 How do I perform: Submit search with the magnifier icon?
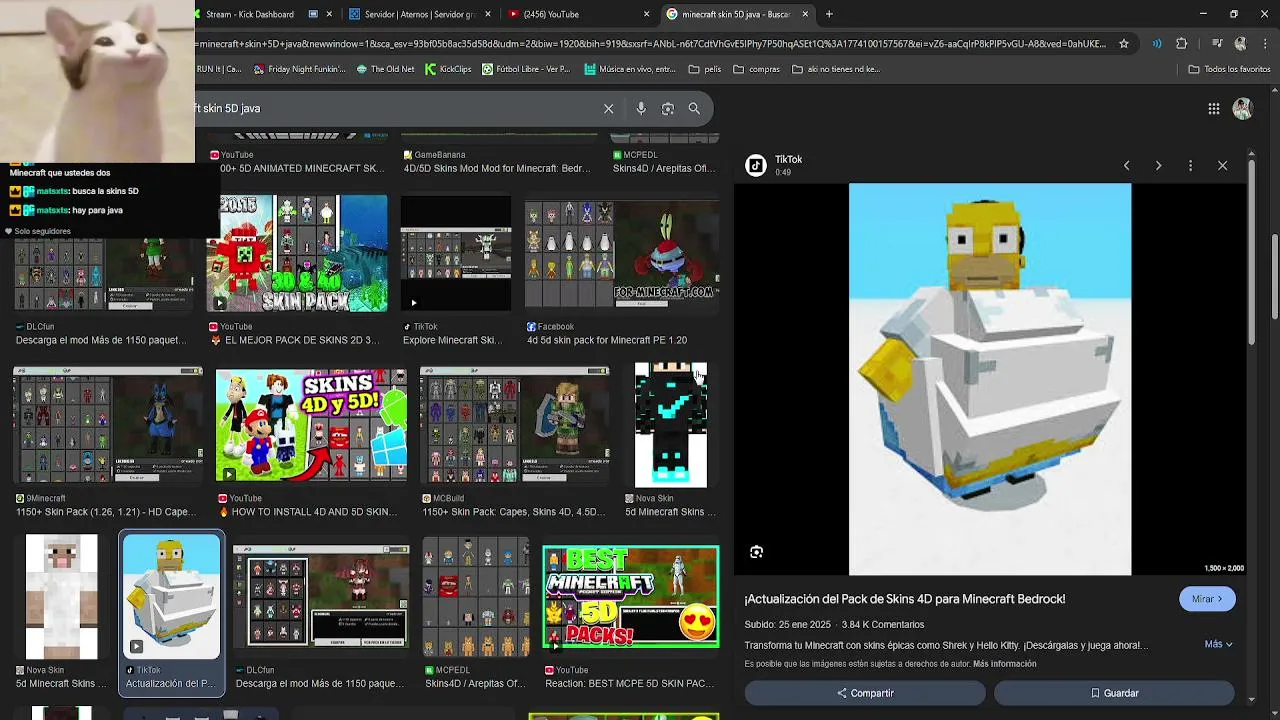coord(694,108)
